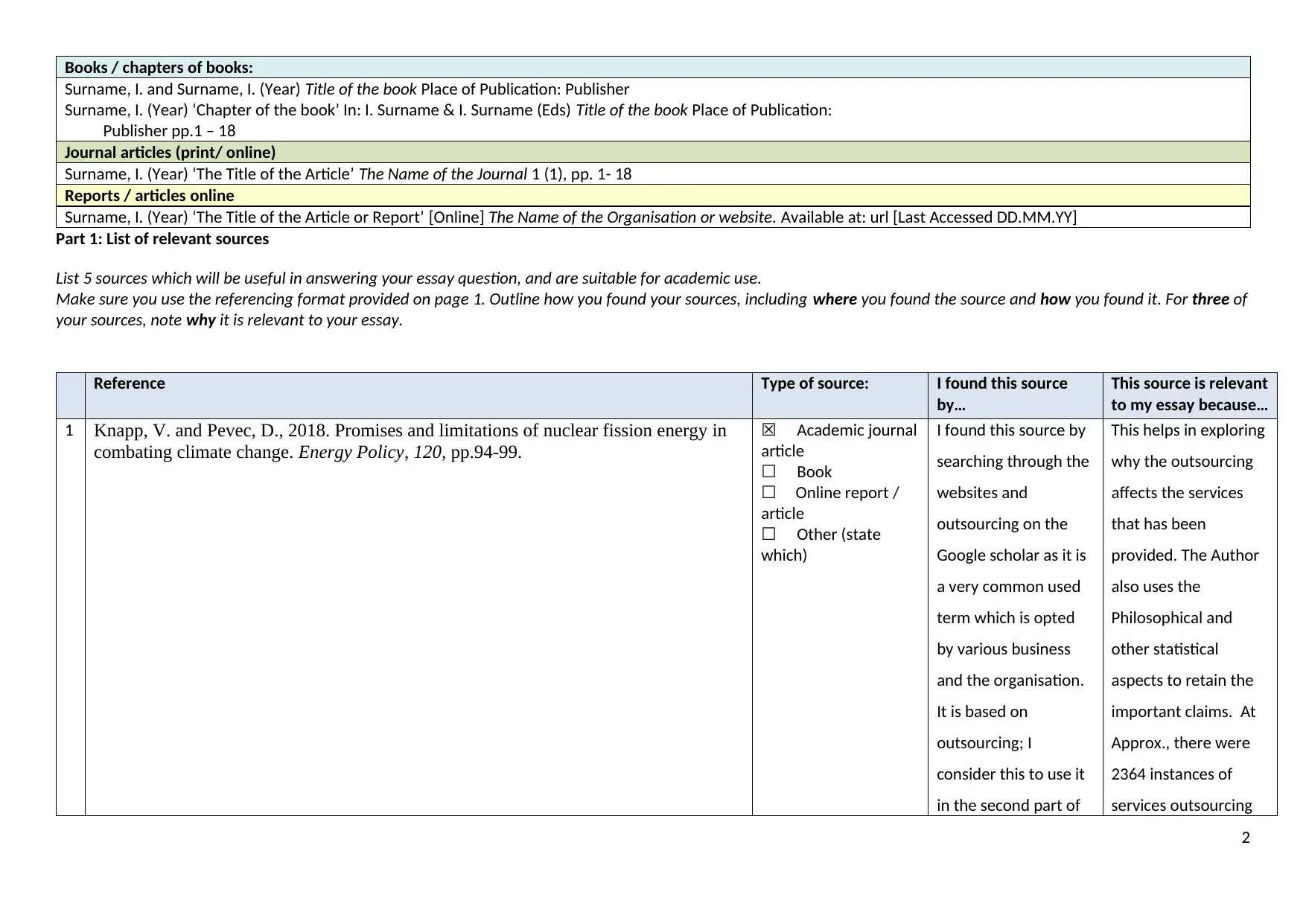1306x924 pixels.
Task: Click 'searching through the' text
Action: point(1013,462)
